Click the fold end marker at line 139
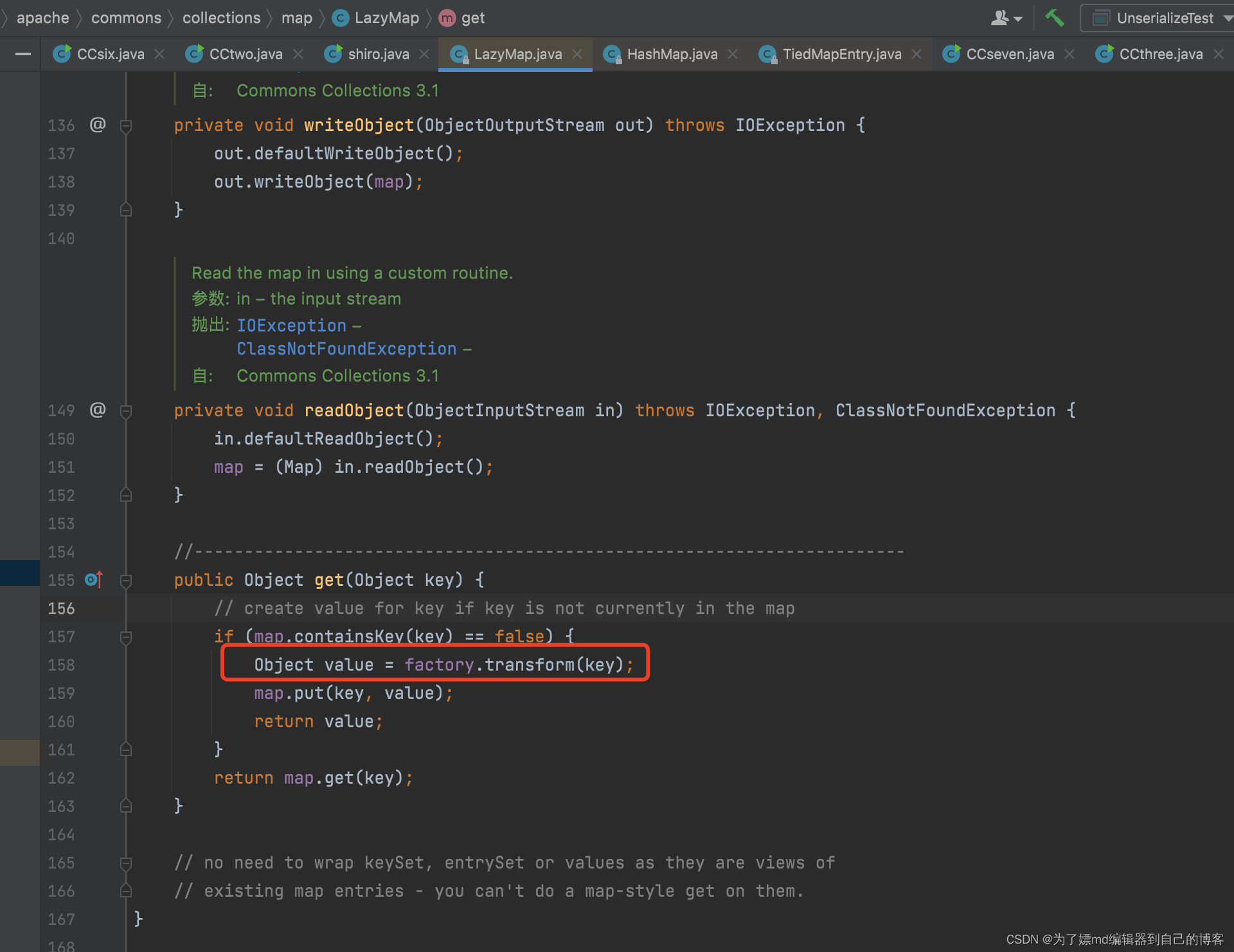The width and height of the screenshot is (1234, 952). click(x=126, y=209)
